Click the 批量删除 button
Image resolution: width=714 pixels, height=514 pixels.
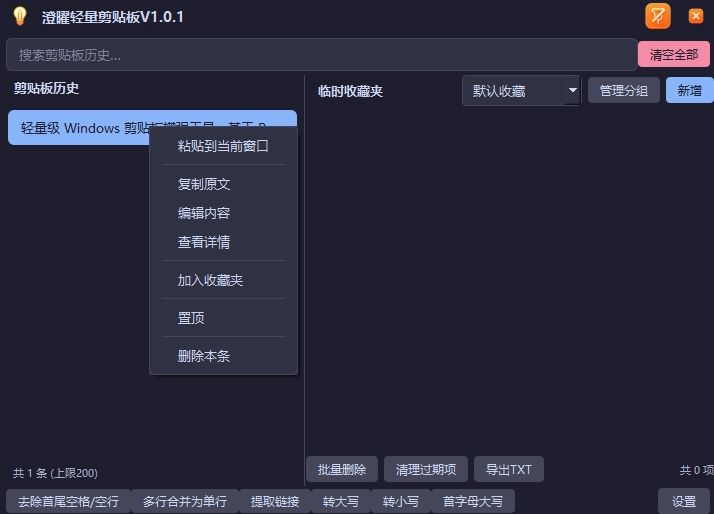(342, 469)
